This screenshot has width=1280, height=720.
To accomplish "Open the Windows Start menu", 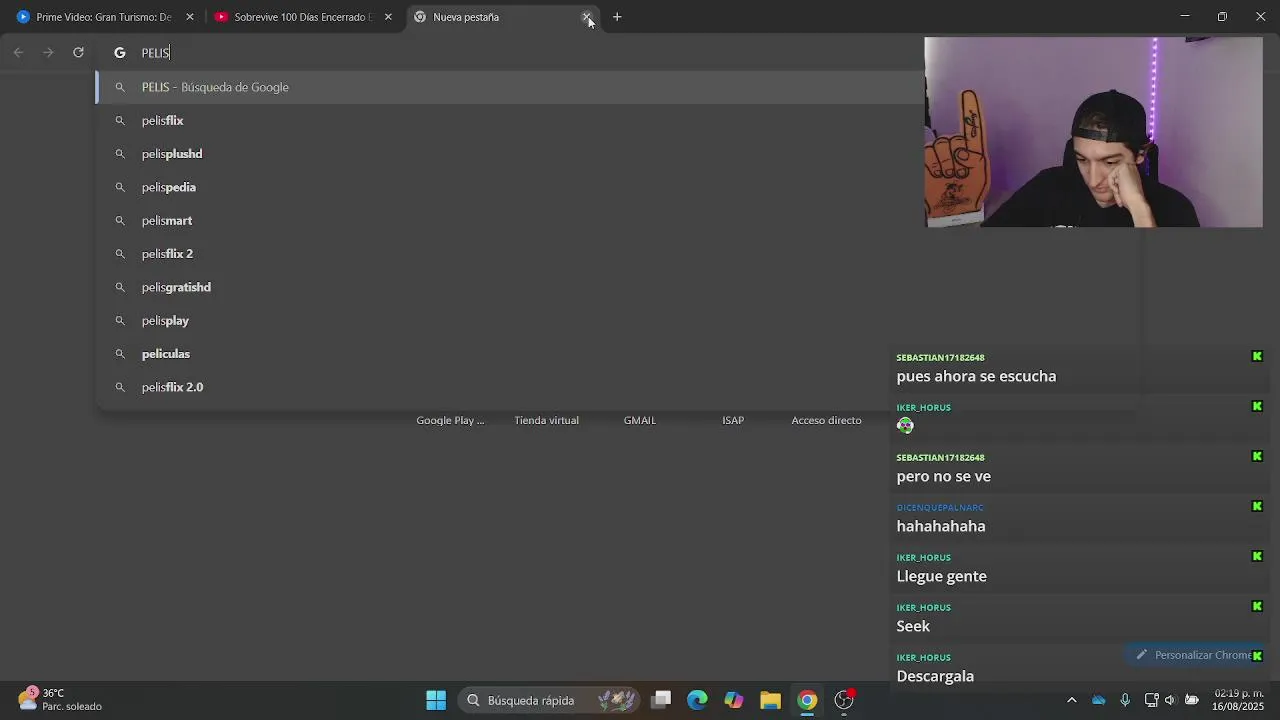I will [436, 700].
